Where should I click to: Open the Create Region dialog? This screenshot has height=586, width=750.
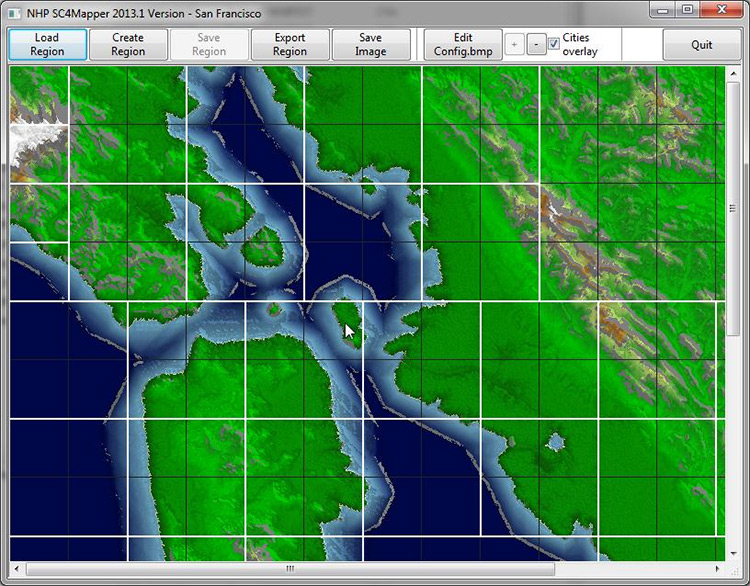(128, 44)
